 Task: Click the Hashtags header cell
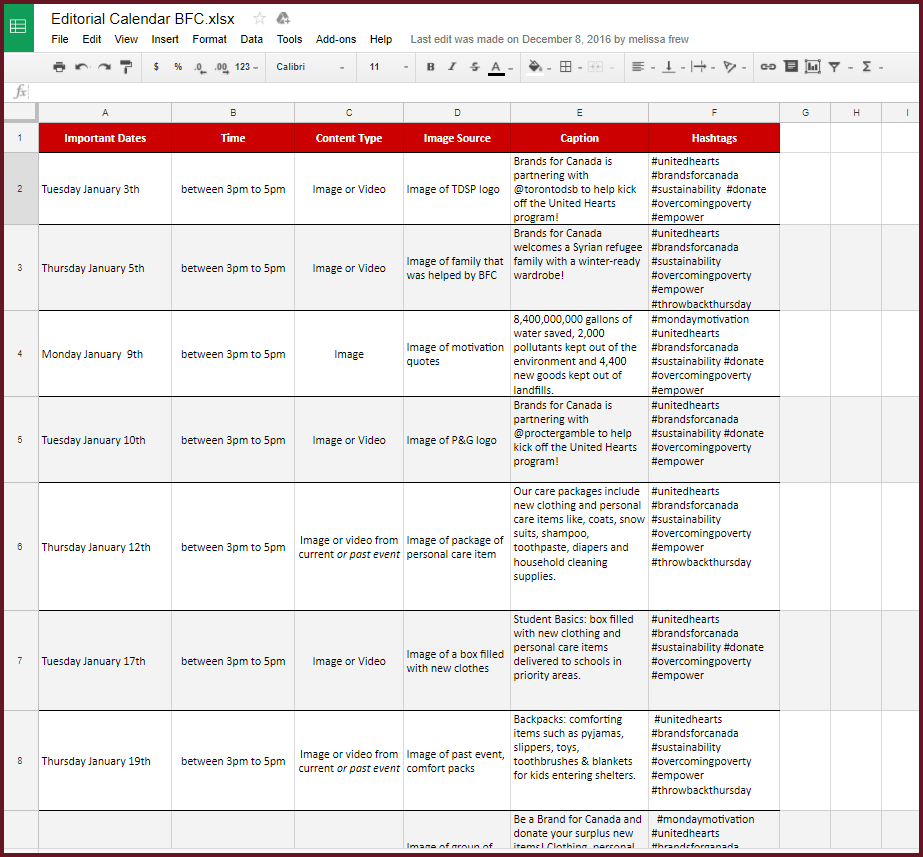coord(714,138)
